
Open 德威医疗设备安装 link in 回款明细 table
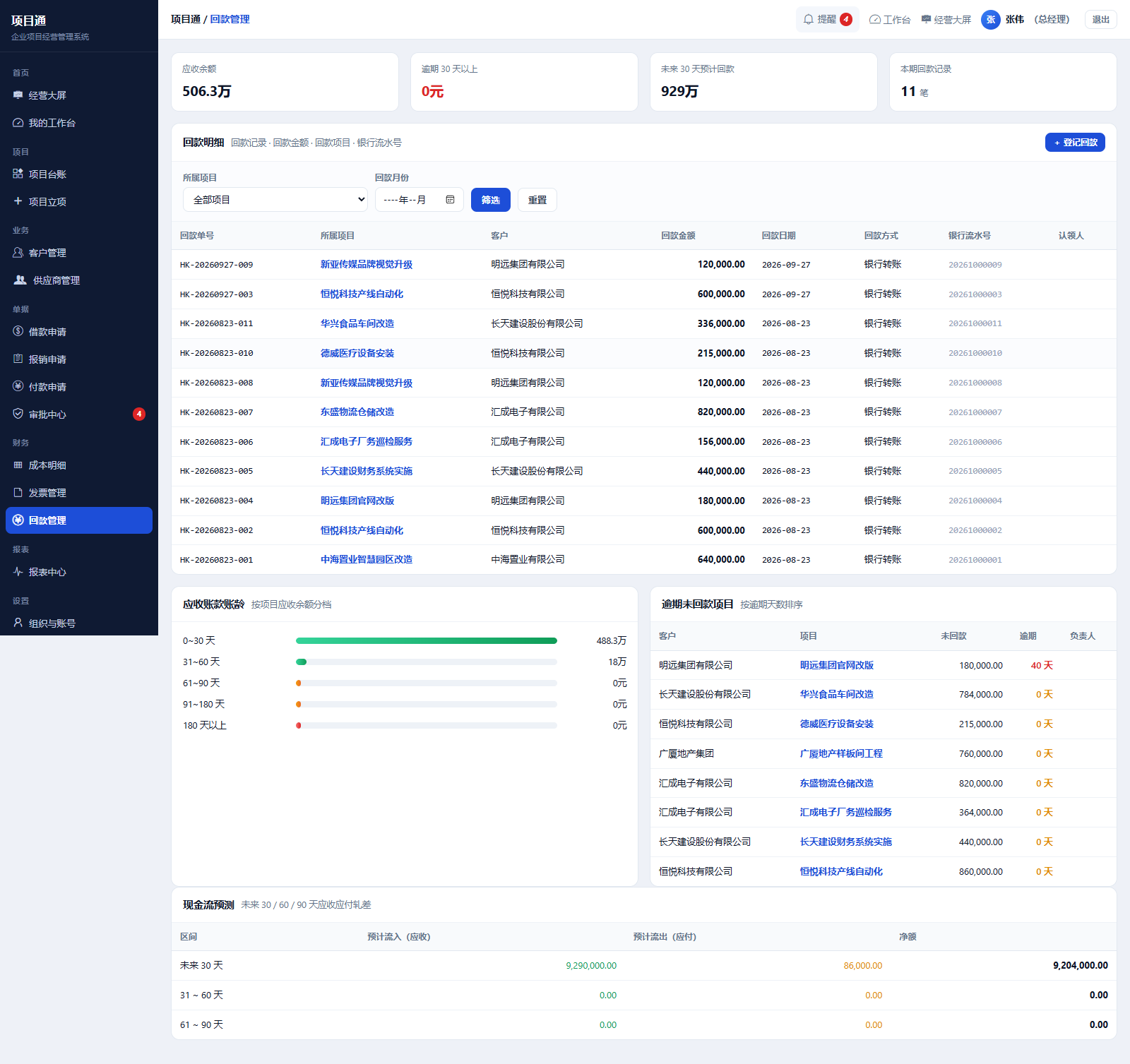pos(357,353)
